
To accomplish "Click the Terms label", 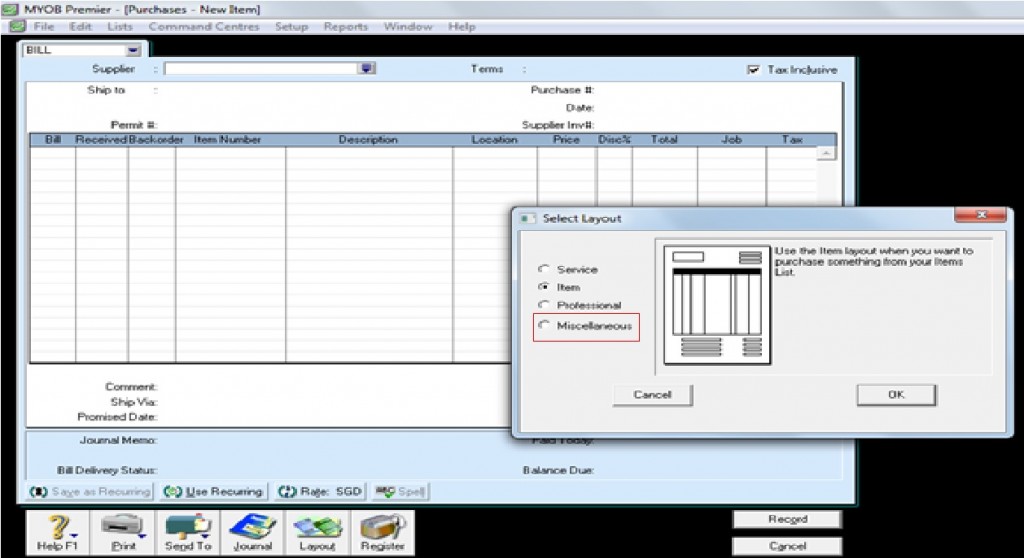I will 487,69.
